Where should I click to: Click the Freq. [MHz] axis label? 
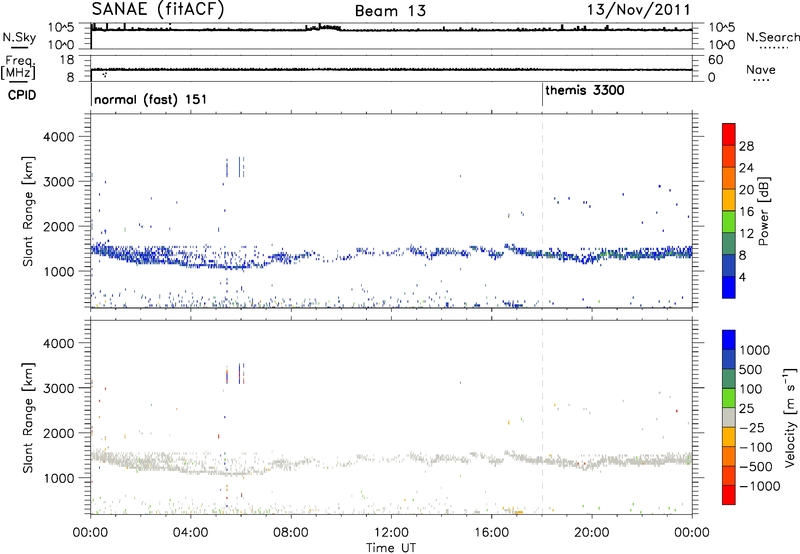18,67
